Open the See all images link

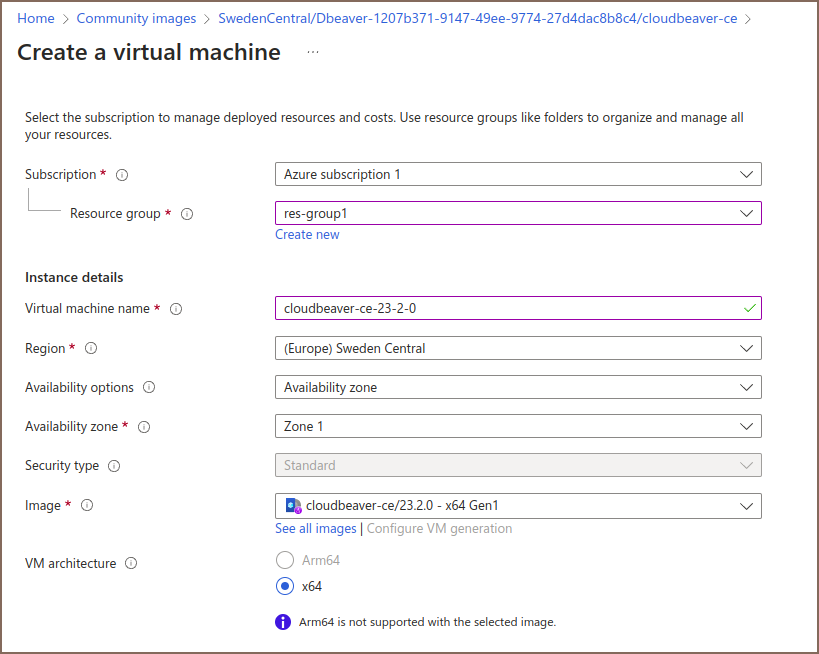tap(315, 528)
